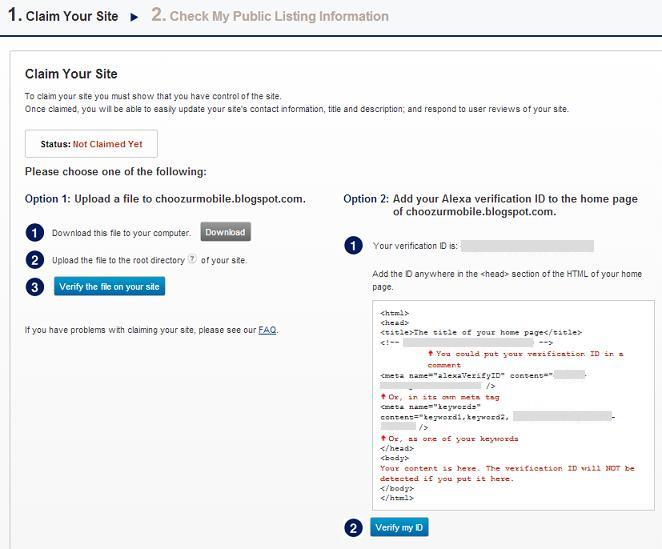Select the Claim Your Site step tab
Image resolution: width=662 pixels, height=549 pixels.
(x=64, y=16)
